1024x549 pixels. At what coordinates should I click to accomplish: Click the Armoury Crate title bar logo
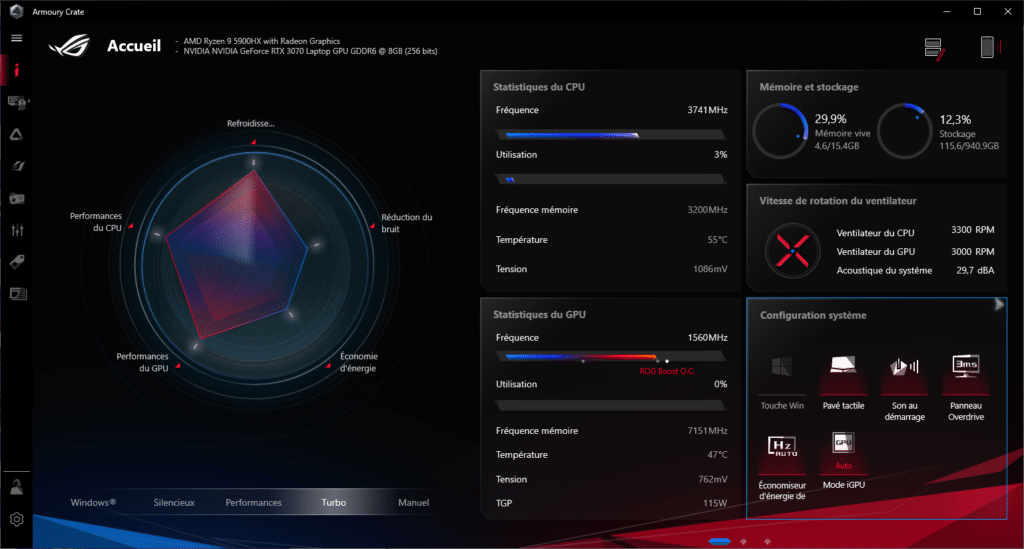point(17,12)
